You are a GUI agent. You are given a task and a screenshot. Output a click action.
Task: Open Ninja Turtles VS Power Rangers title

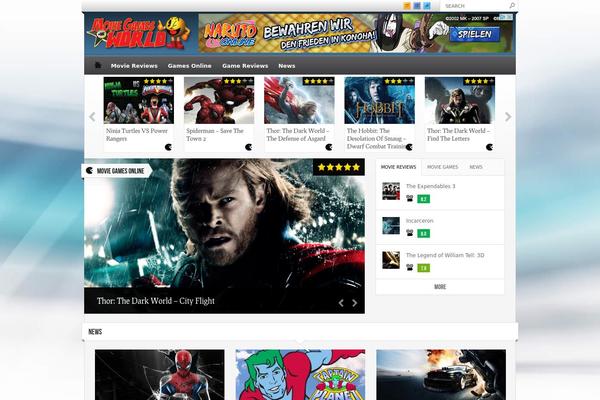tap(137, 135)
